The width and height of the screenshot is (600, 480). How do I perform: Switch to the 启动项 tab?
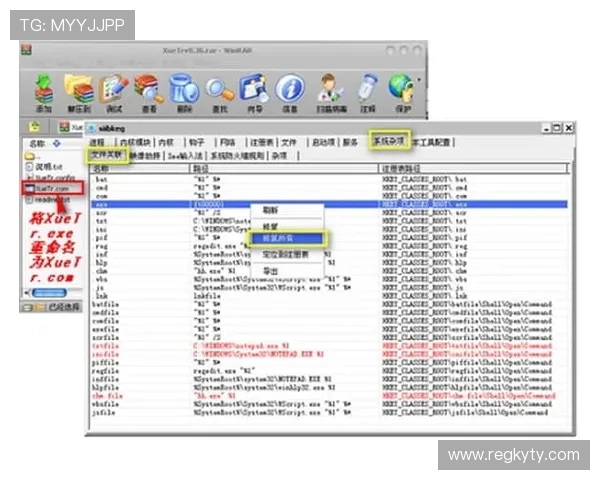pyautogui.click(x=322, y=143)
